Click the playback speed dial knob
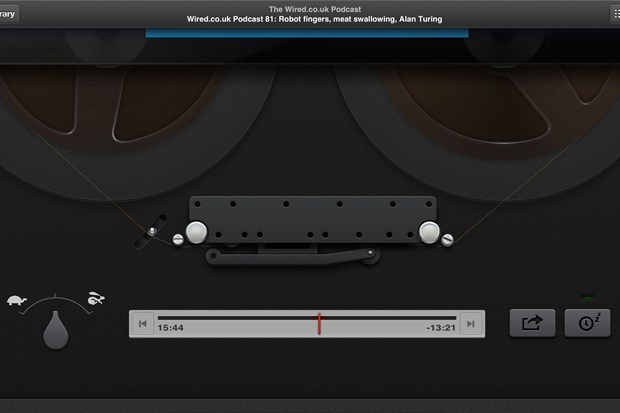Screen dimensions: 620x413 point(56,330)
